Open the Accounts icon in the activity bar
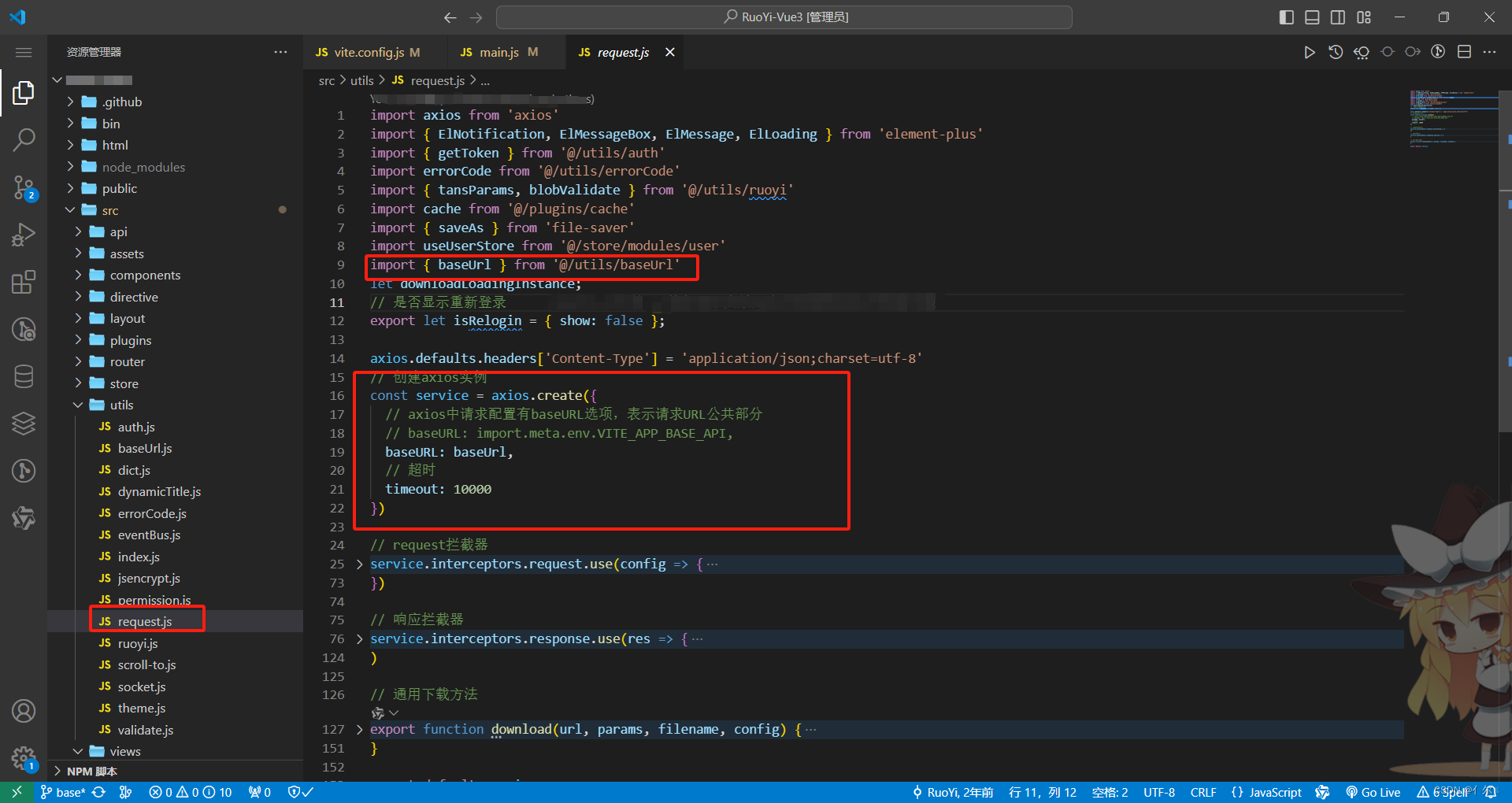The width and height of the screenshot is (1512, 803). pos(24,711)
